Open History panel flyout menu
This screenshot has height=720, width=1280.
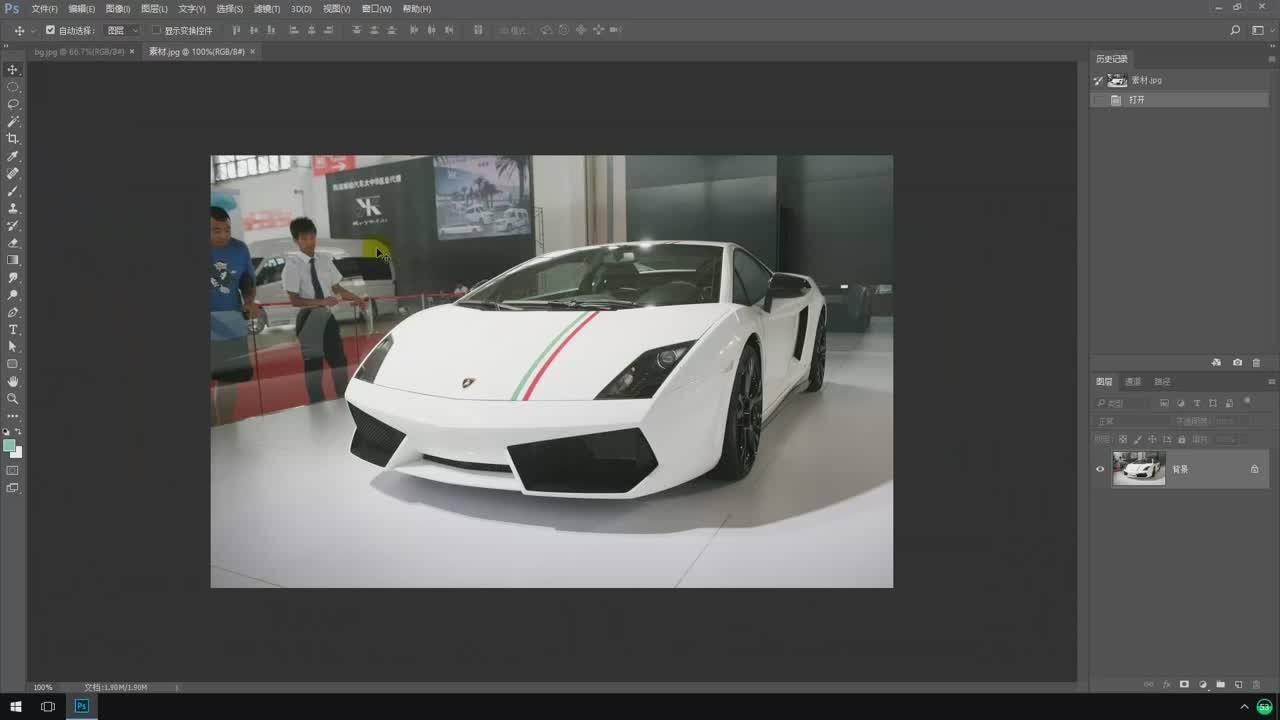pyautogui.click(x=1272, y=59)
